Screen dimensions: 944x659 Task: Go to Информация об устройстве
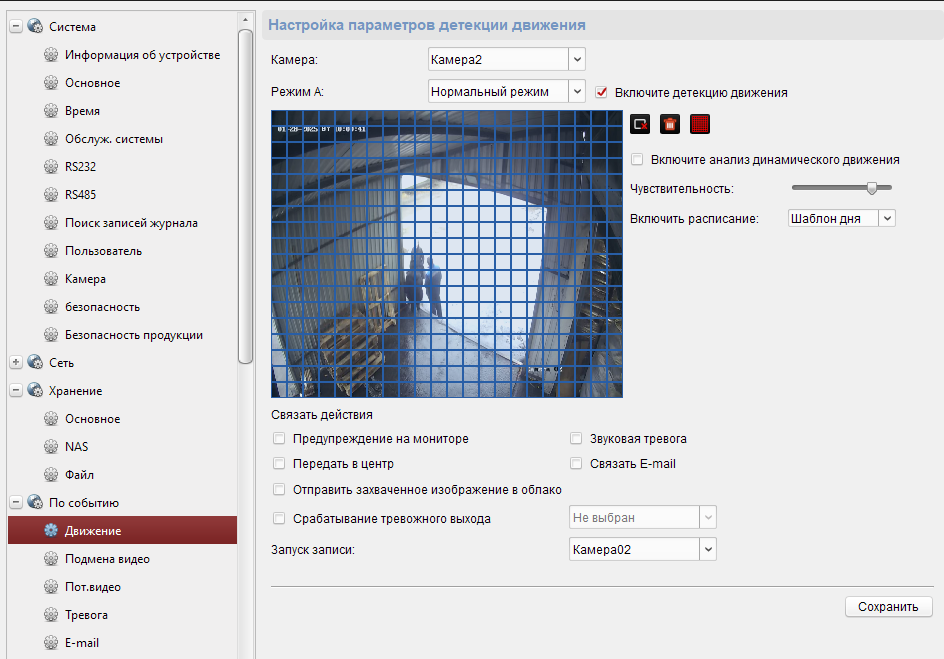pyautogui.click(x=142, y=55)
